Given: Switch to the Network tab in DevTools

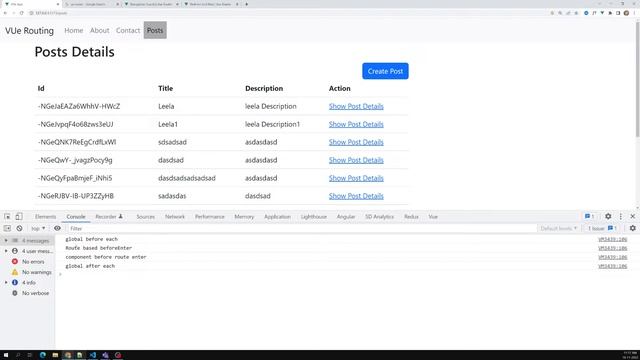Looking at the screenshot, I should tap(175, 216).
